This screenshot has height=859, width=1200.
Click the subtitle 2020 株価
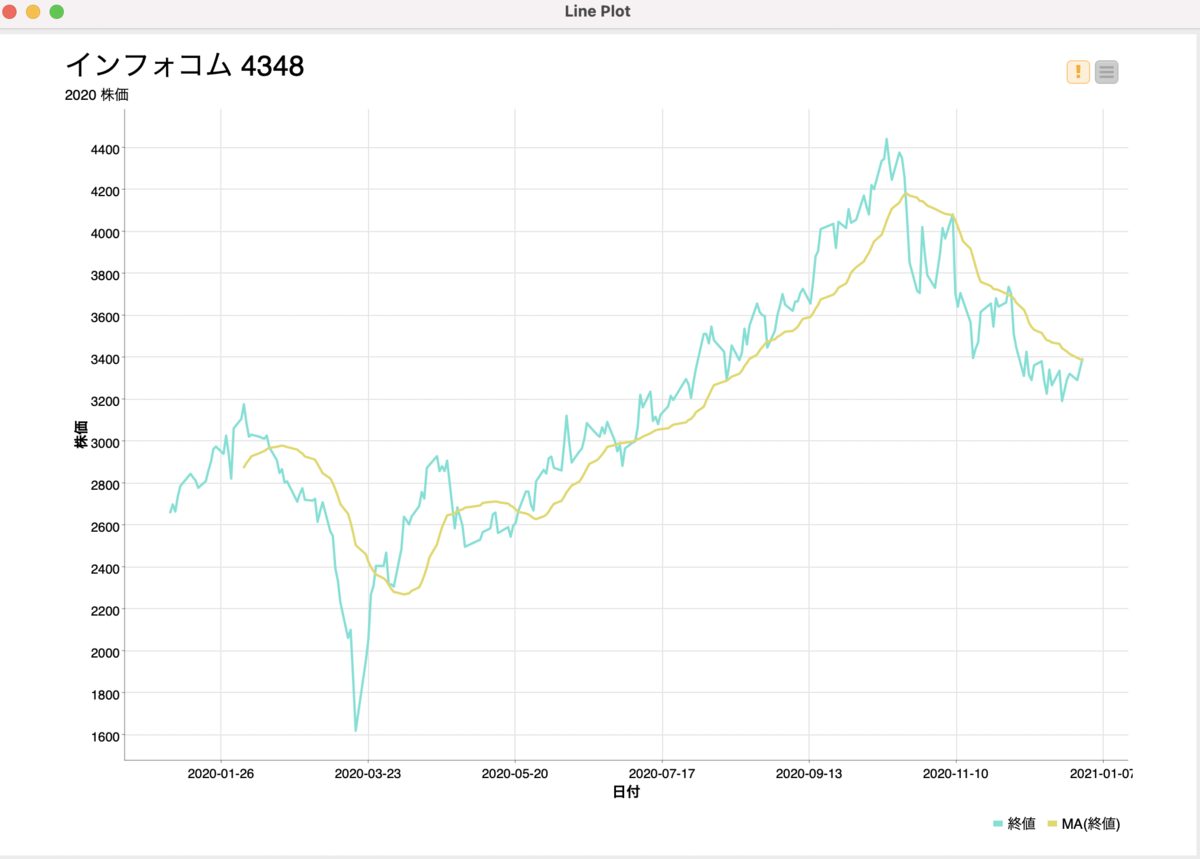[97, 96]
